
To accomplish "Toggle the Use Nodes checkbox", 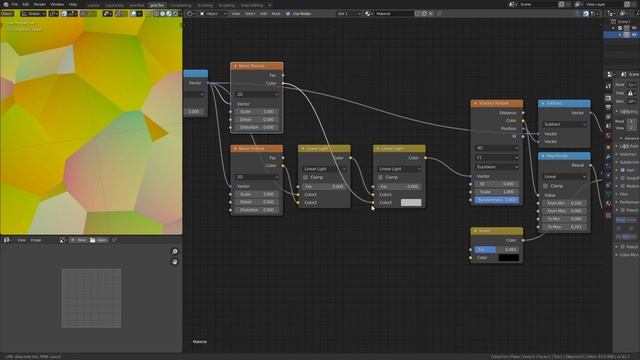I will (288, 13).
